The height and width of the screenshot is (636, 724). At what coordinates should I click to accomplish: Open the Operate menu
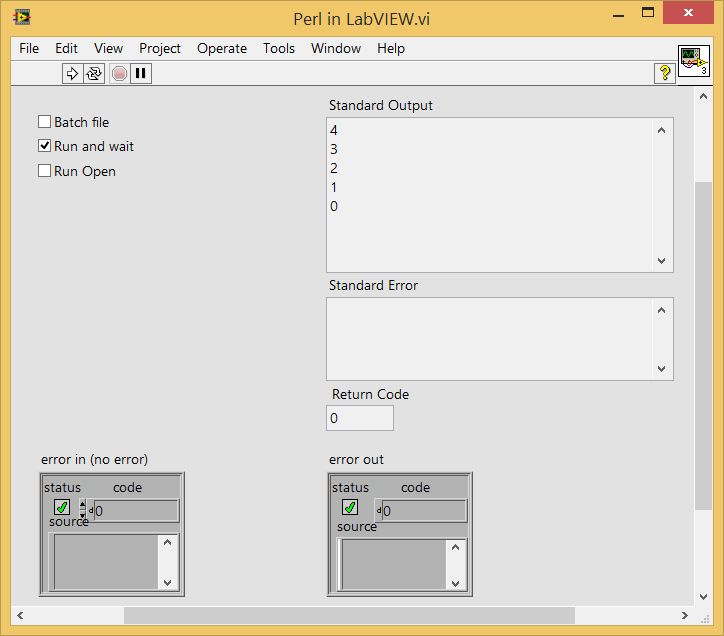pyautogui.click(x=222, y=48)
